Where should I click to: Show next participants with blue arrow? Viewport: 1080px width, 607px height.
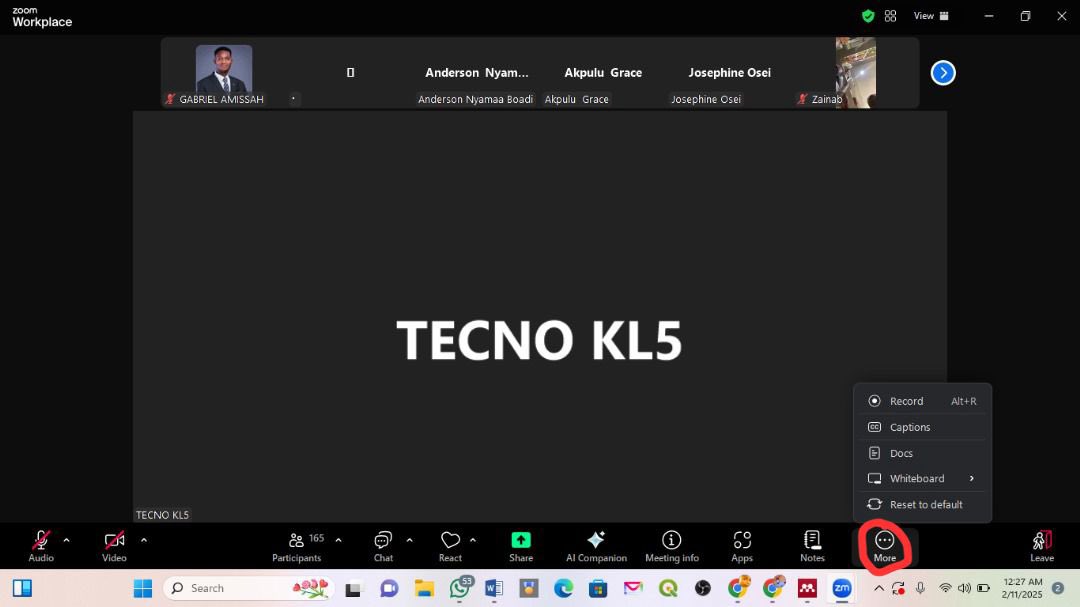(943, 72)
